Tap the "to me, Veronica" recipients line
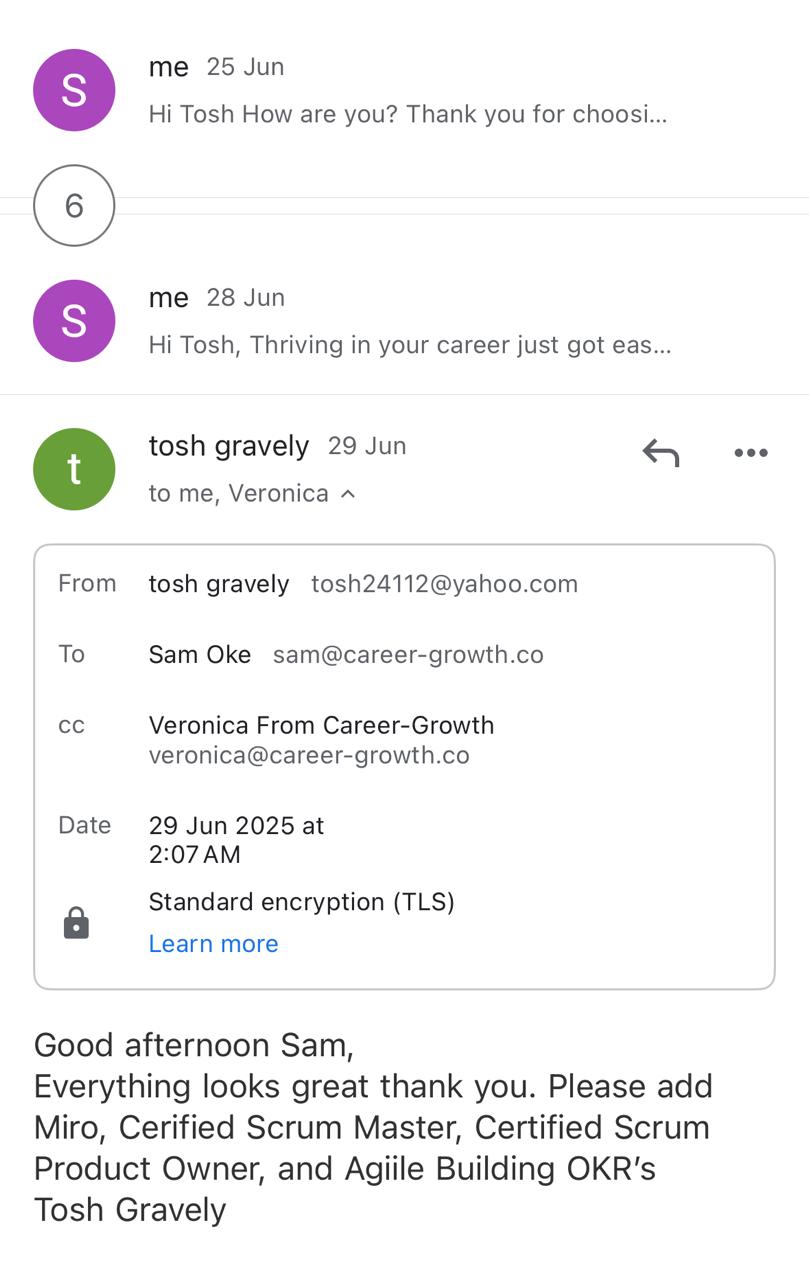Image resolution: width=809 pixels, height=1280 pixels. pyautogui.click(x=238, y=494)
